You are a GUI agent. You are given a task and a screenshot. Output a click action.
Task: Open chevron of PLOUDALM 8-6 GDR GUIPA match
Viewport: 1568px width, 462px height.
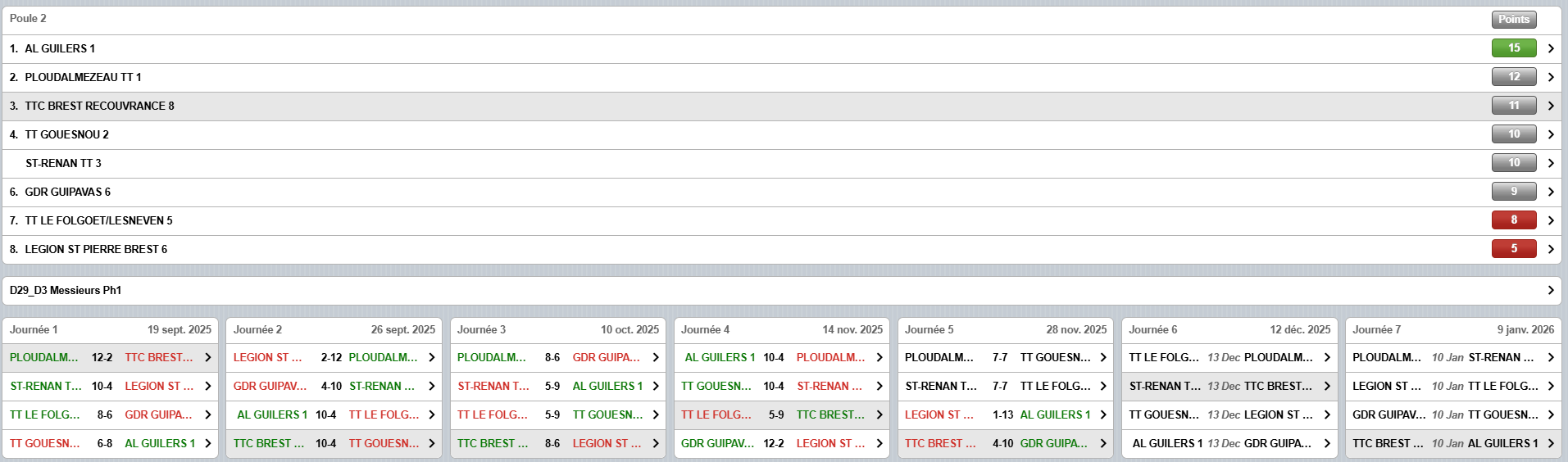pos(655,358)
